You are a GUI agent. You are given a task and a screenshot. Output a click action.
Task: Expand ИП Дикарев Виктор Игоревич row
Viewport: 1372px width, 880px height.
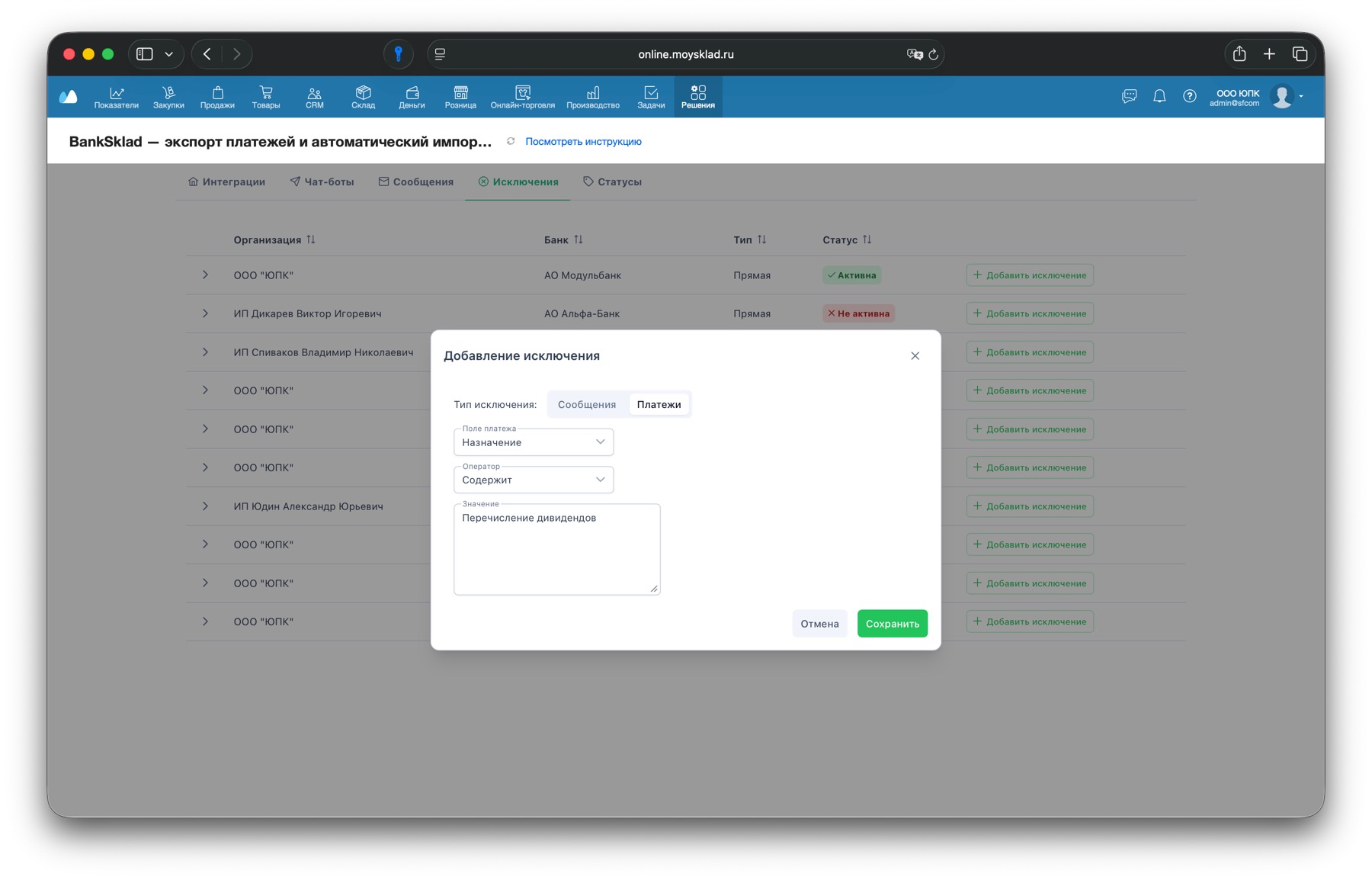(x=205, y=313)
